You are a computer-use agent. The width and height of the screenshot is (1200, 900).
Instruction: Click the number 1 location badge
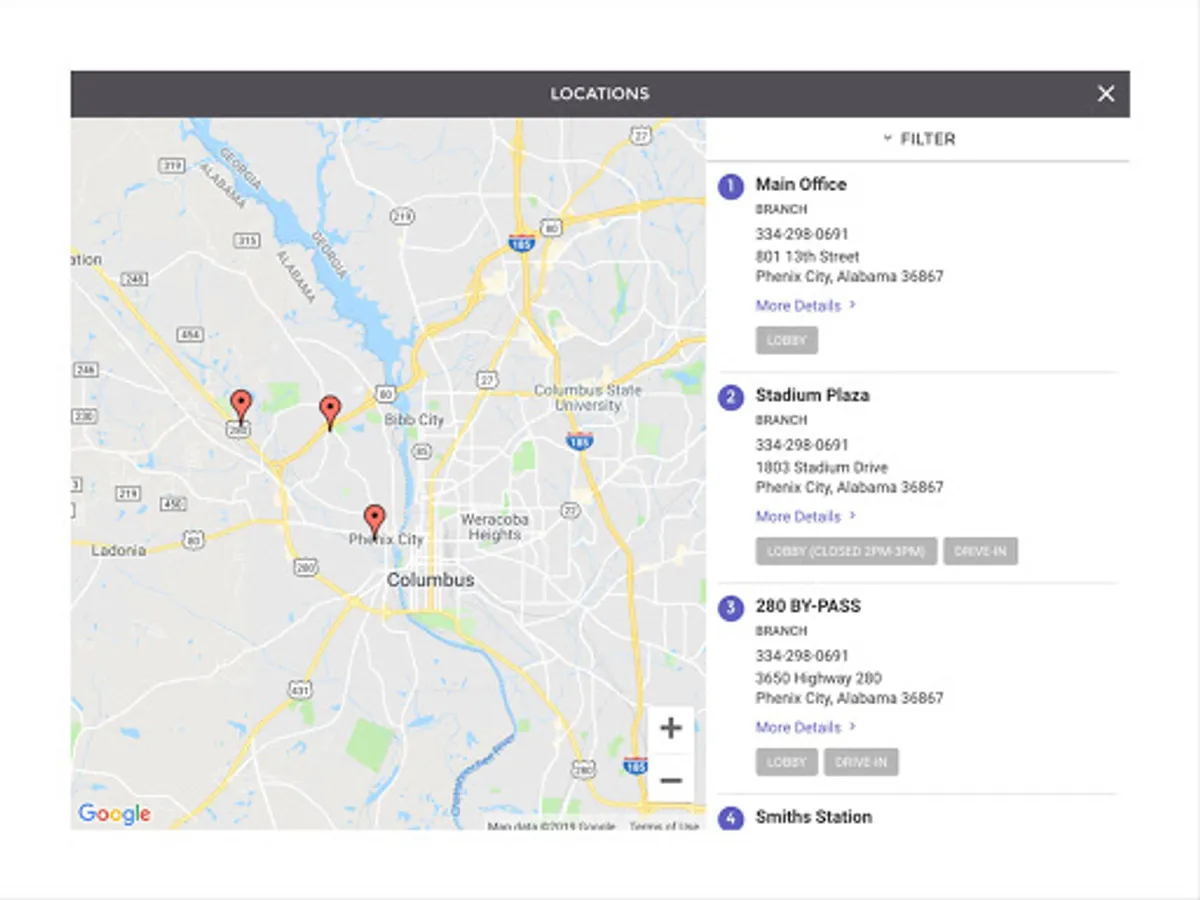tap(731, 186)
